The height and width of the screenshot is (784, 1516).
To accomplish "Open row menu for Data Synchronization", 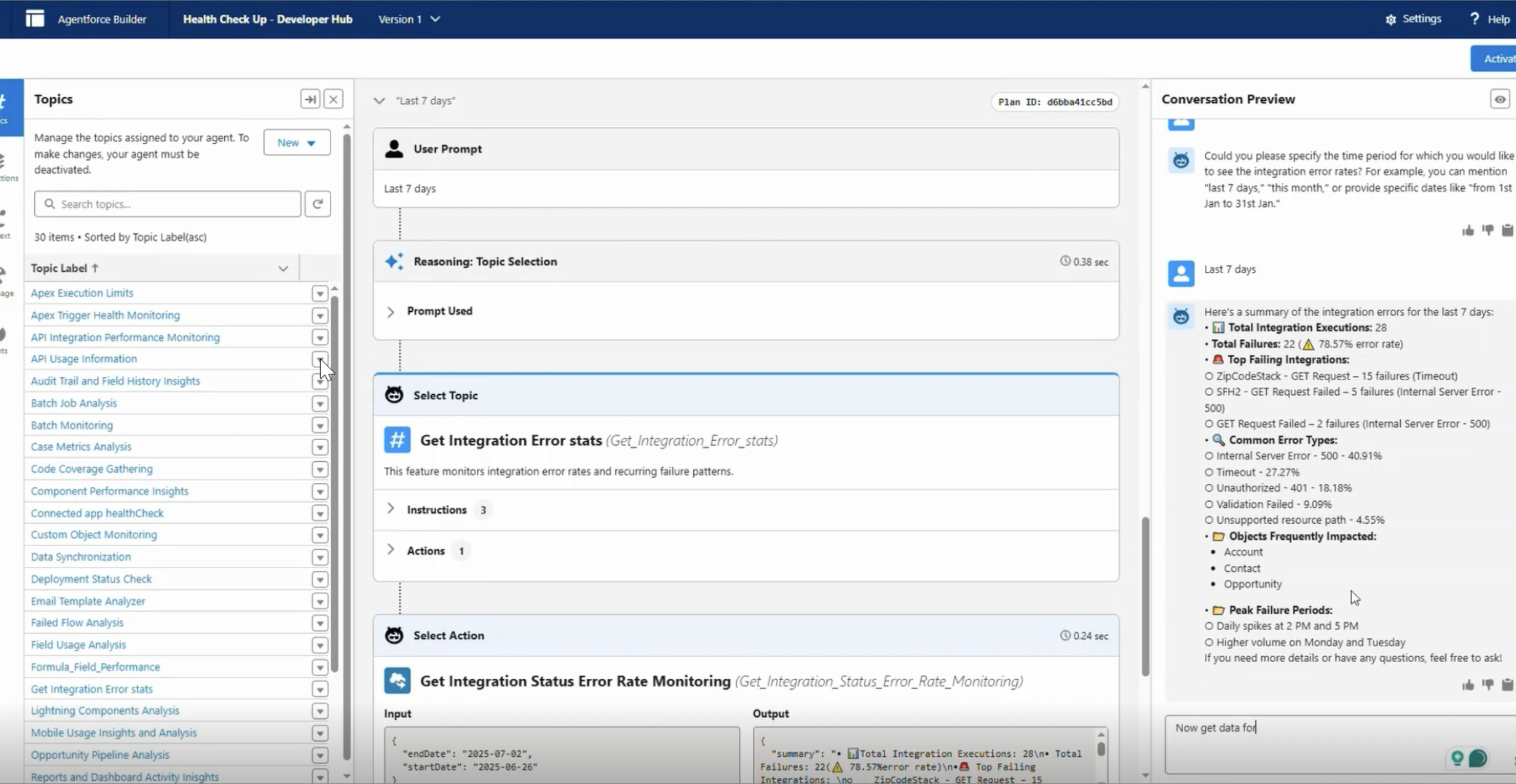I will (x=319, y=557).
